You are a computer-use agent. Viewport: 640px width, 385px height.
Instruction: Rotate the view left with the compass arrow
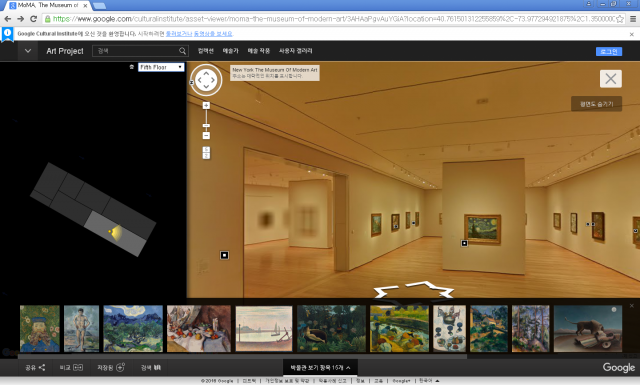(x=199, y=80)
